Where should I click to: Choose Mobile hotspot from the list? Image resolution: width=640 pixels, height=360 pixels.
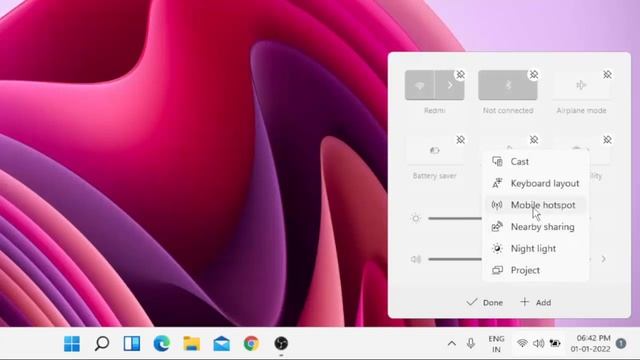(x=535, y=205)
